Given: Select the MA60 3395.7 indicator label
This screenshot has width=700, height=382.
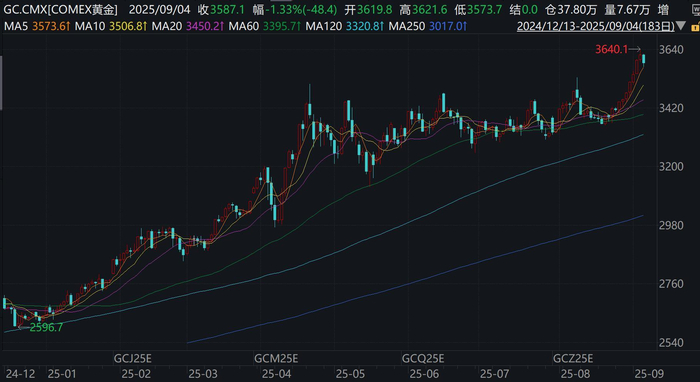Looking at the screenshot, I should 265,27.
